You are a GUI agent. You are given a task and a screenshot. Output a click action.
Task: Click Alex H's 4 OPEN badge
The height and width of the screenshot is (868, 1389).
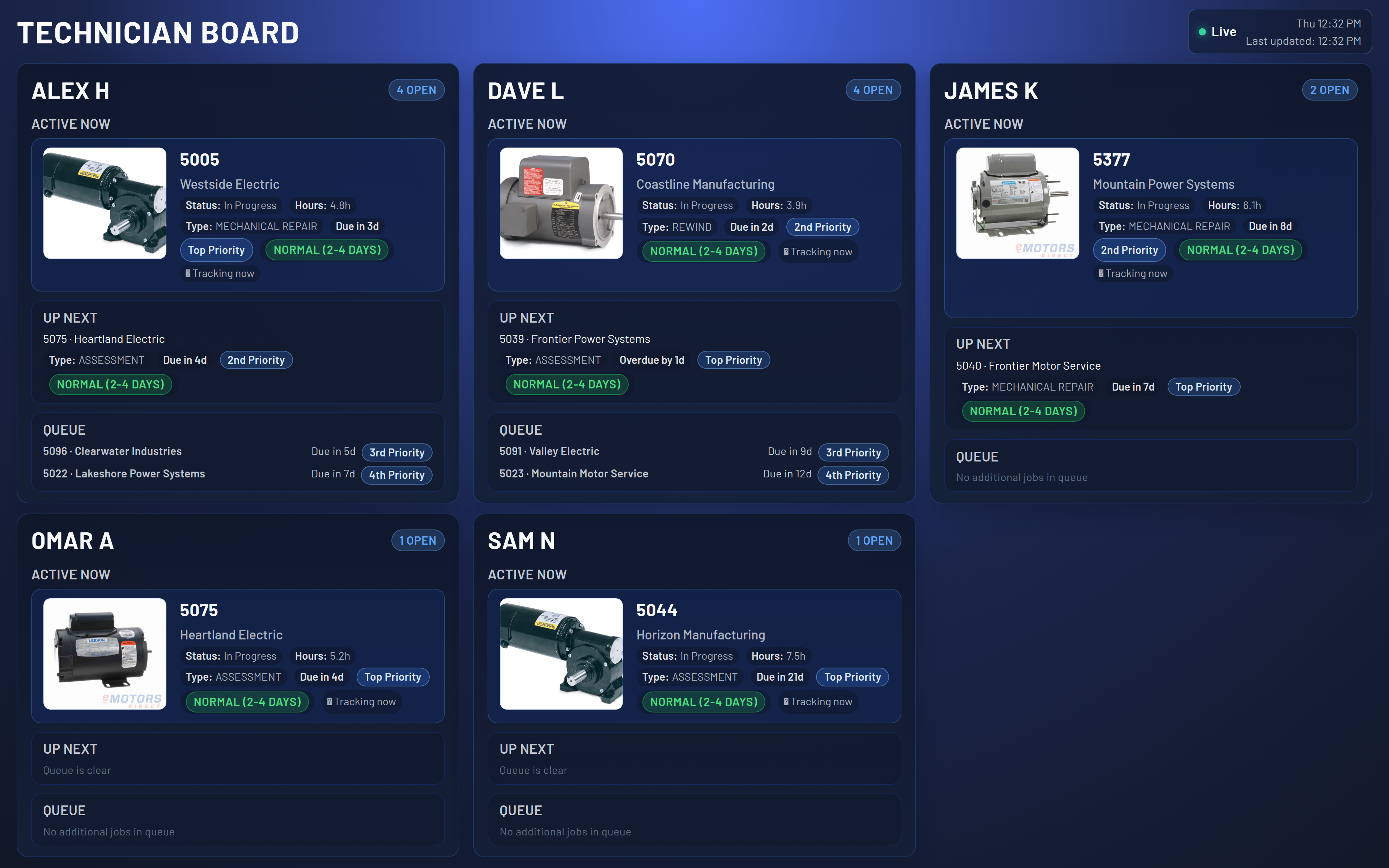click(x=416, y=90)
